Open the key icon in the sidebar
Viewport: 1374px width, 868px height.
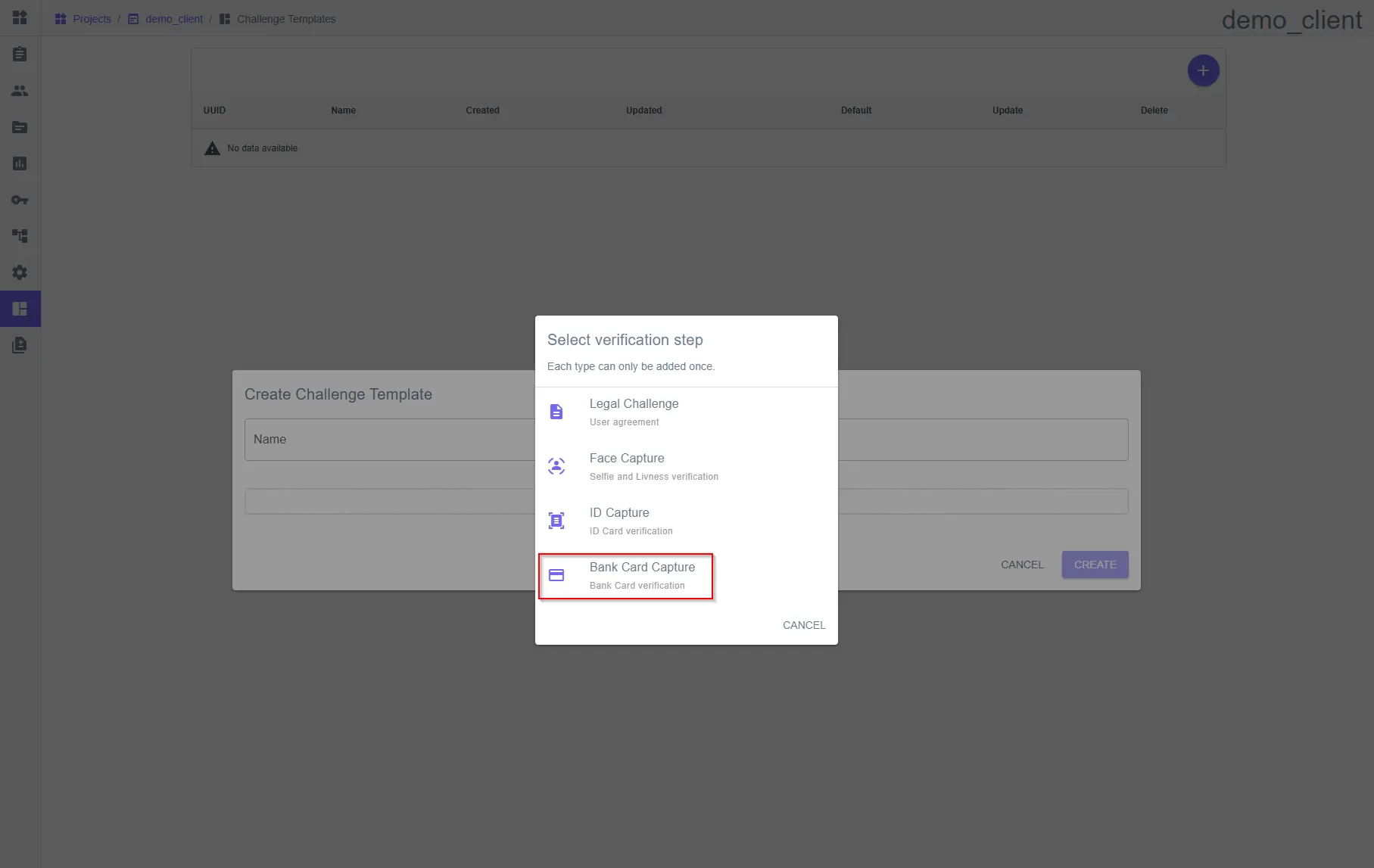pyautogui.click(x=20, y=200)
